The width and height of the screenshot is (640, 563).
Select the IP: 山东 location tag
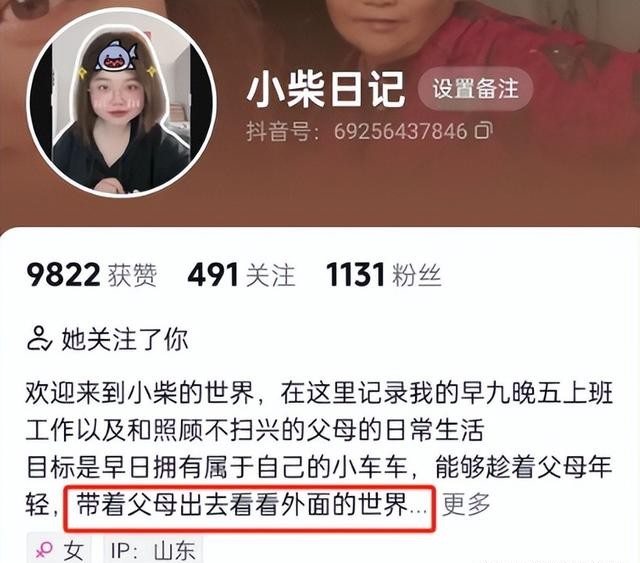tap(153, 550)
